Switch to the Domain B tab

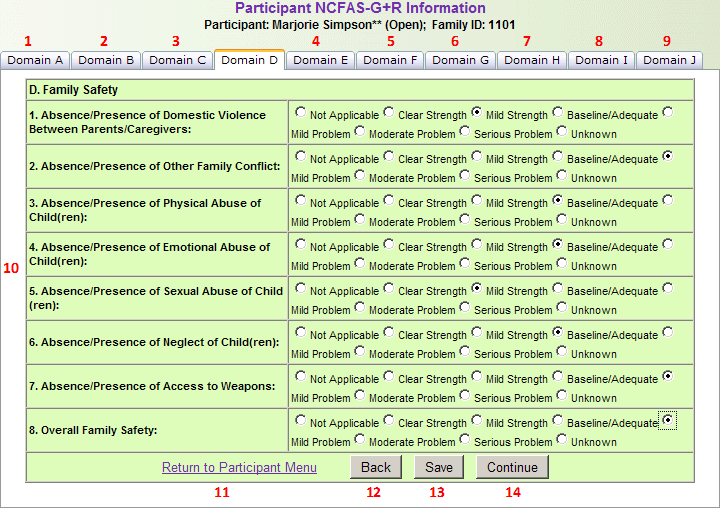(106, 60)
